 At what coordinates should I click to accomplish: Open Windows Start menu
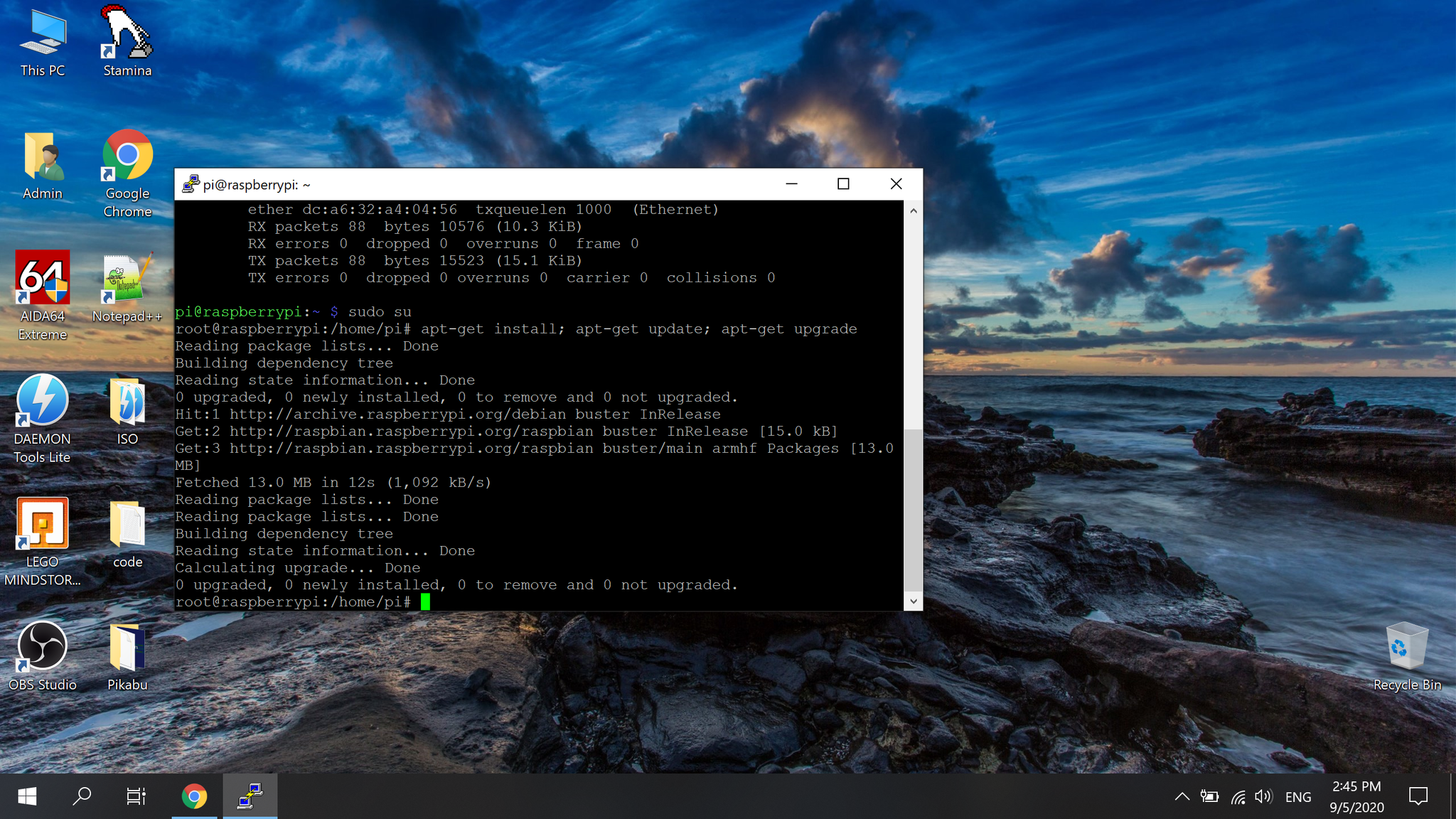coord(27,796)
